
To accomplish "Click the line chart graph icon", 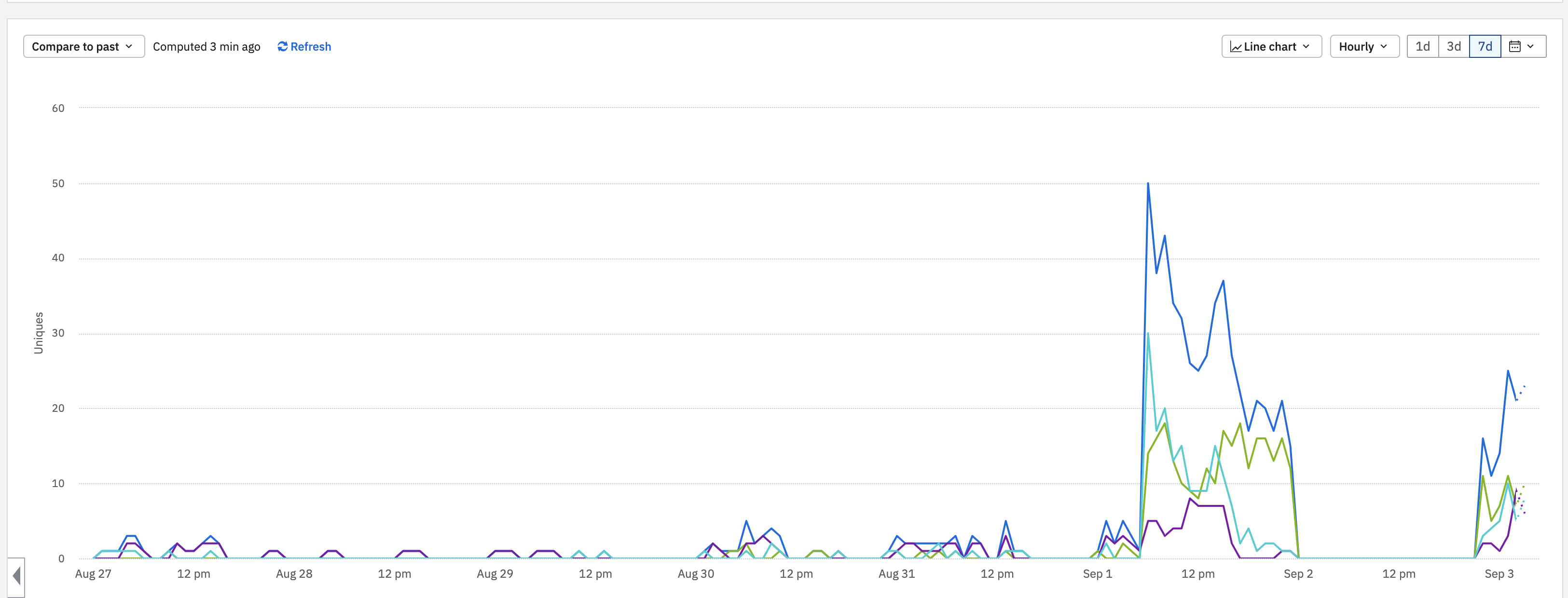I will tap(1236, 47).
